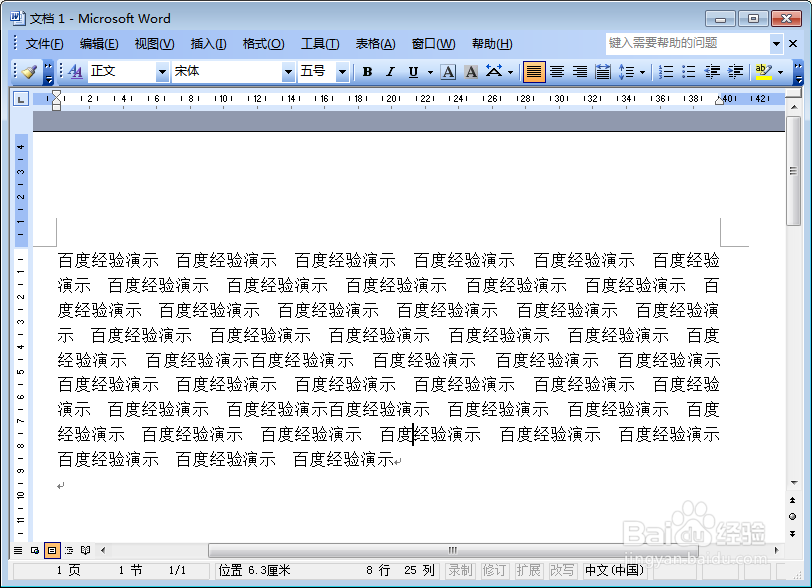Toggle Italic formatting
Screen dimensions: 812x588
pyautogui.click(x=390, y=71)
